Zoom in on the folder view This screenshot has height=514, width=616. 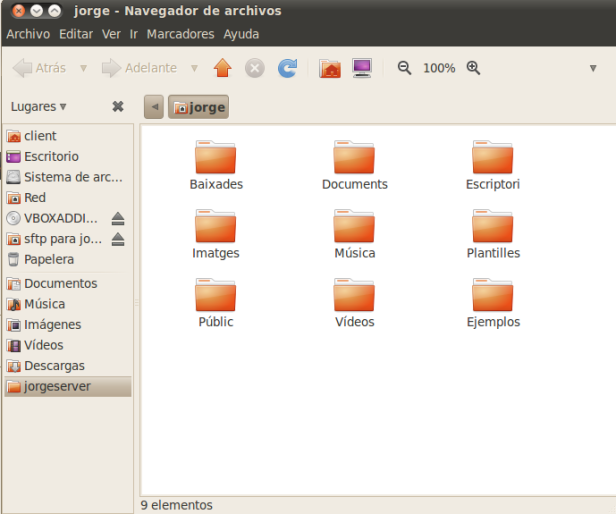(473, 68)
